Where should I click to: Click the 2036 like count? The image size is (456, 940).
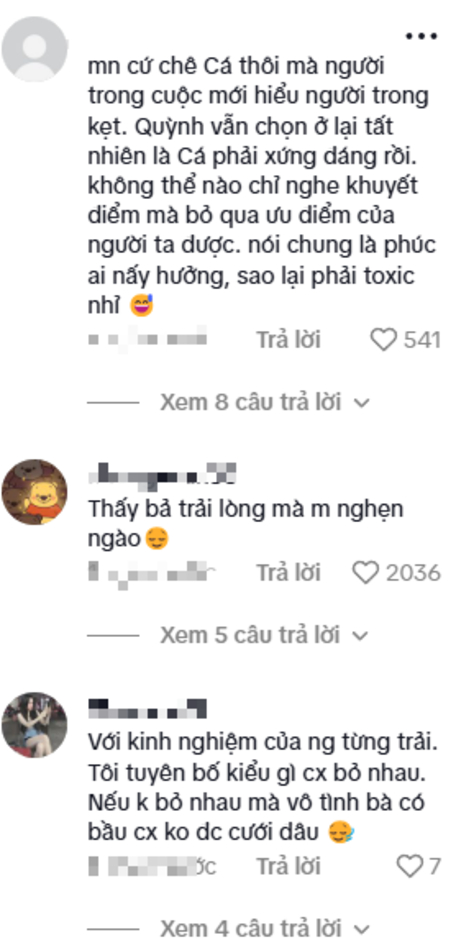[x=413, y=573]
